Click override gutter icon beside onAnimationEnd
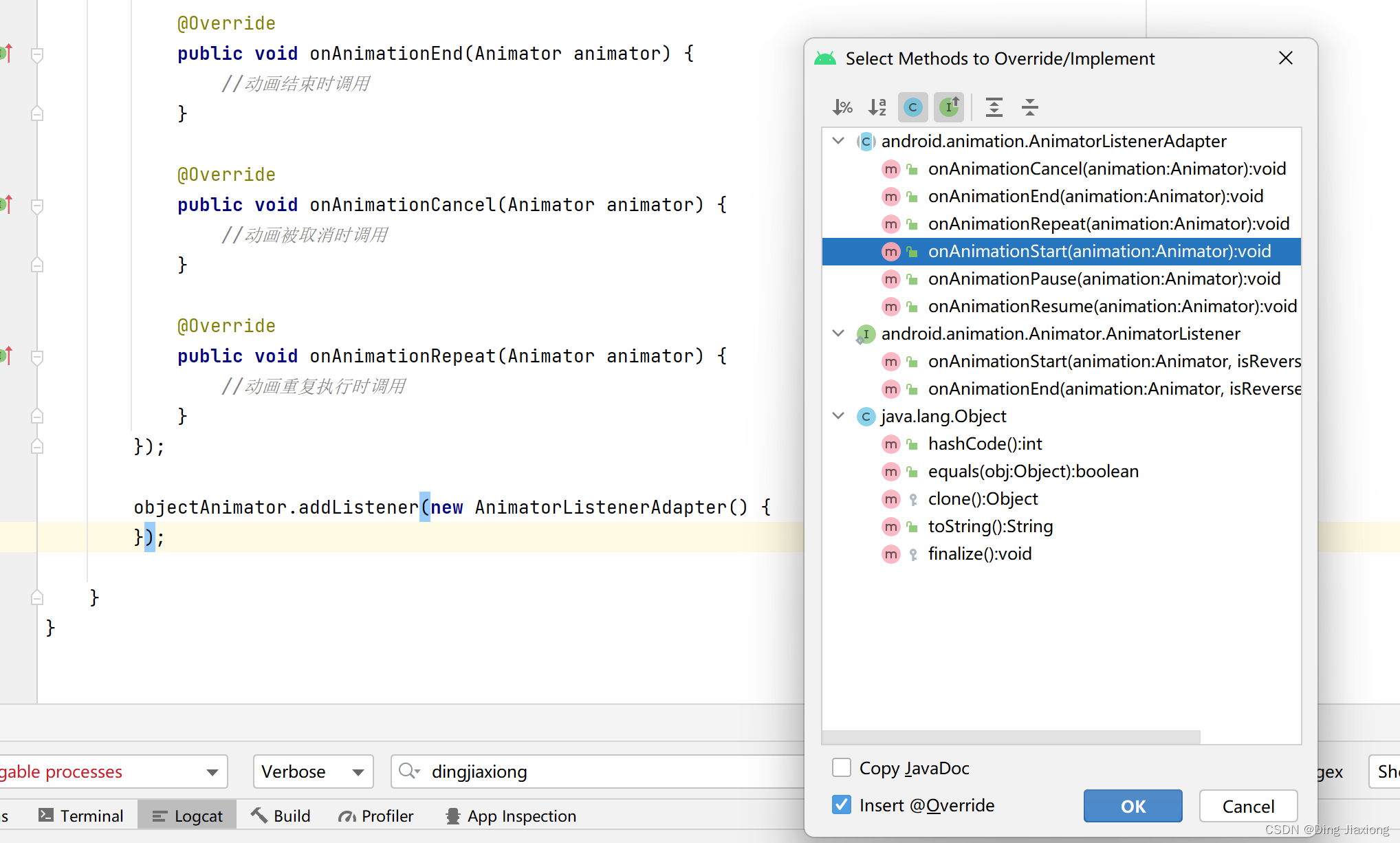The image size is (1400, 843). tap(6, 53)
